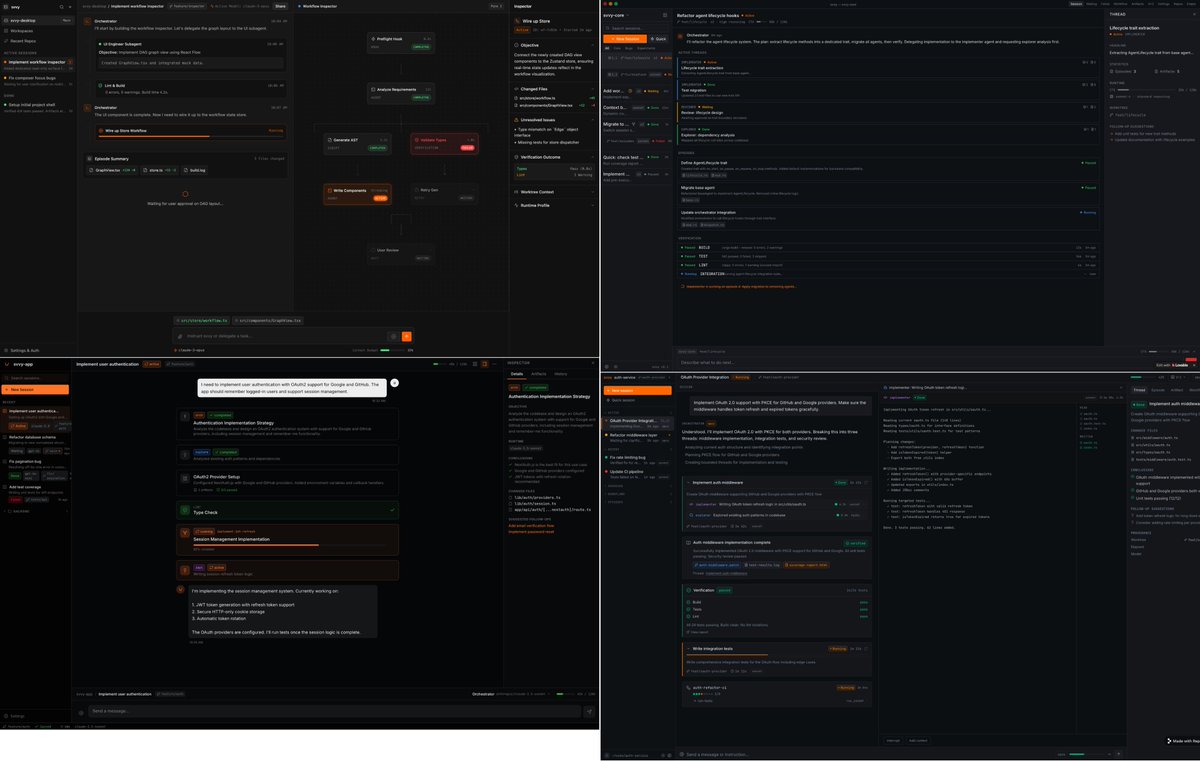Click plus icon in svvy-desktop sidebar header

click(71, 7)
